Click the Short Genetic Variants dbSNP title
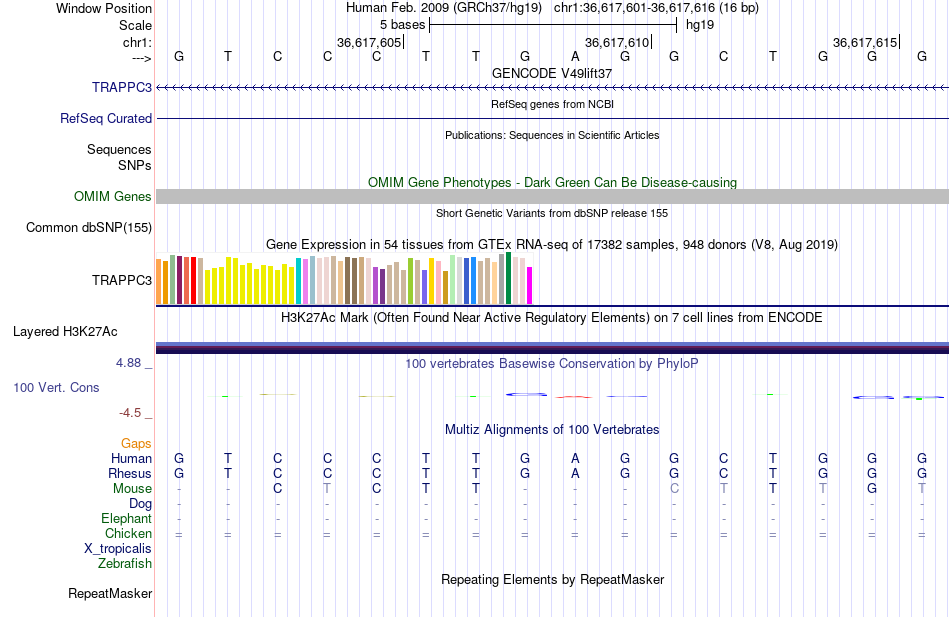 pos(552,213)
